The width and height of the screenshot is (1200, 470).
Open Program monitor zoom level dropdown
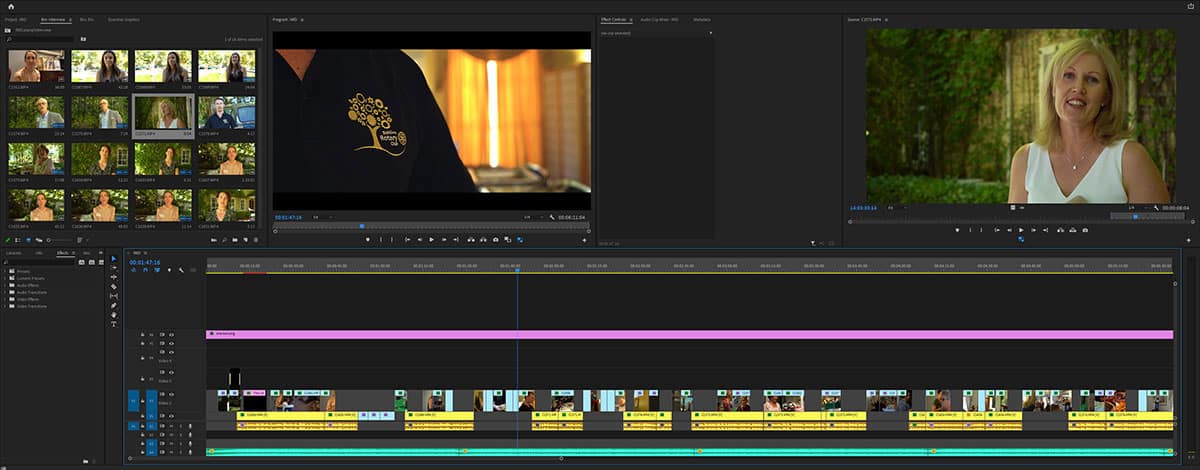[317, 216]
